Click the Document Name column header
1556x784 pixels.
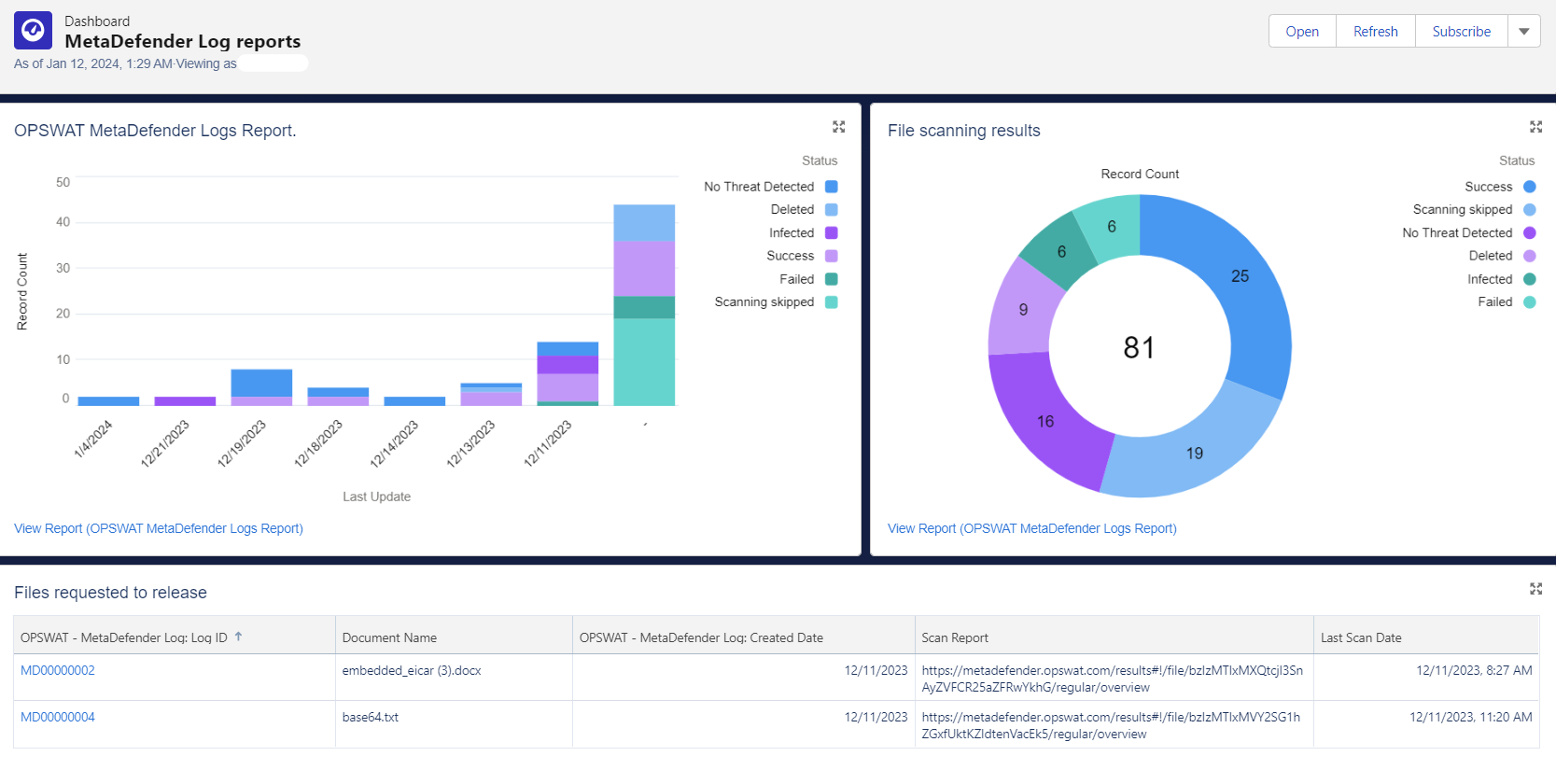[389, 637]
